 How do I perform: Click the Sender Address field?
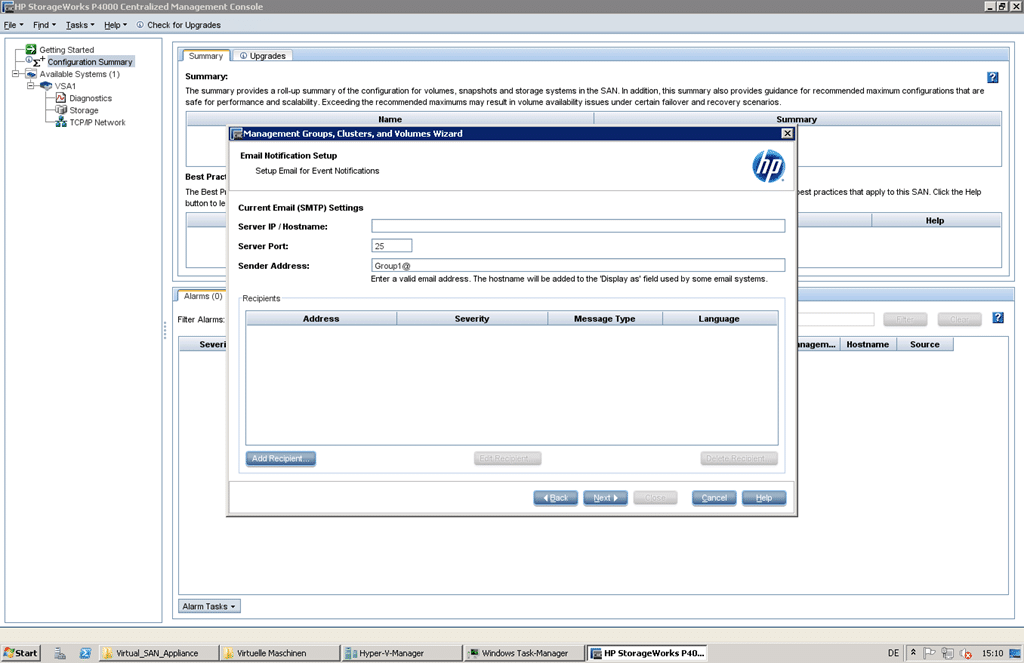578,265
